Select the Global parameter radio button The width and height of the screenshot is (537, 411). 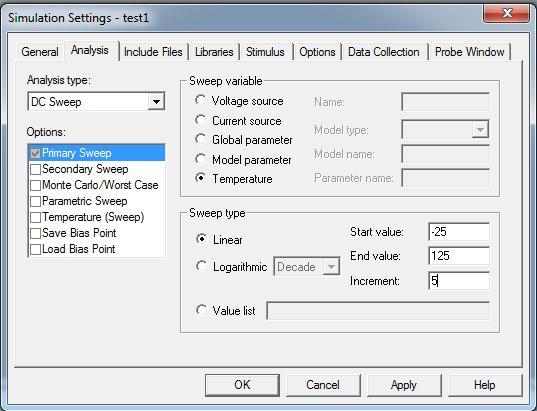pos(201,139)
